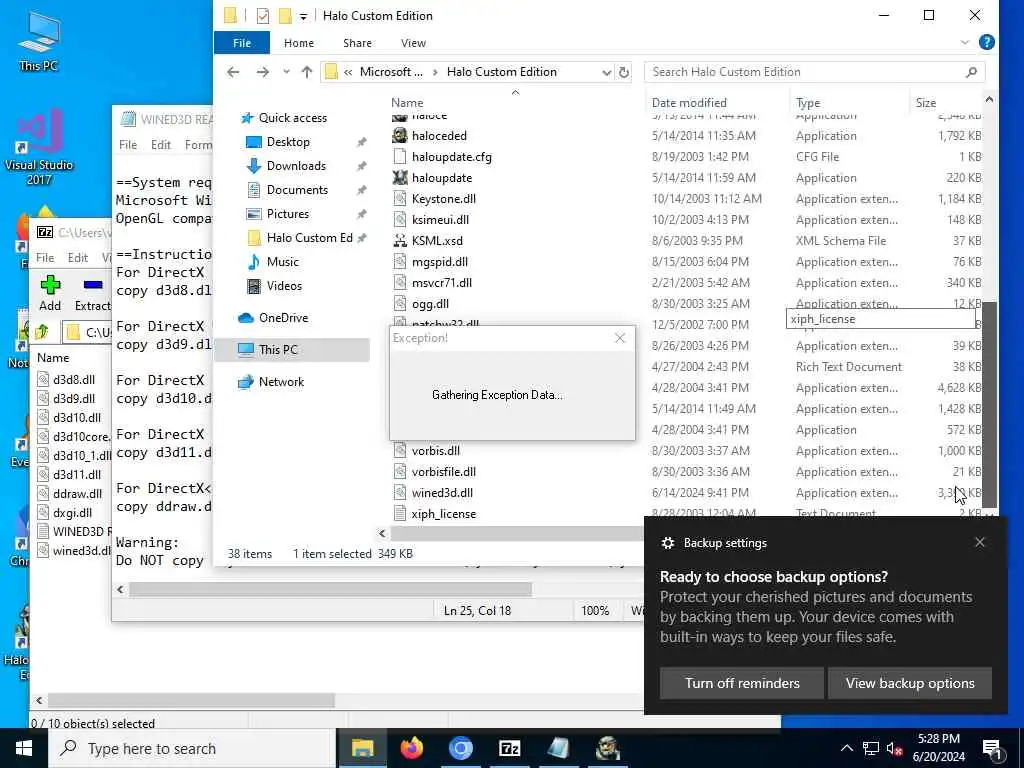Select the KSML.xsd schema file

[437, 241]
